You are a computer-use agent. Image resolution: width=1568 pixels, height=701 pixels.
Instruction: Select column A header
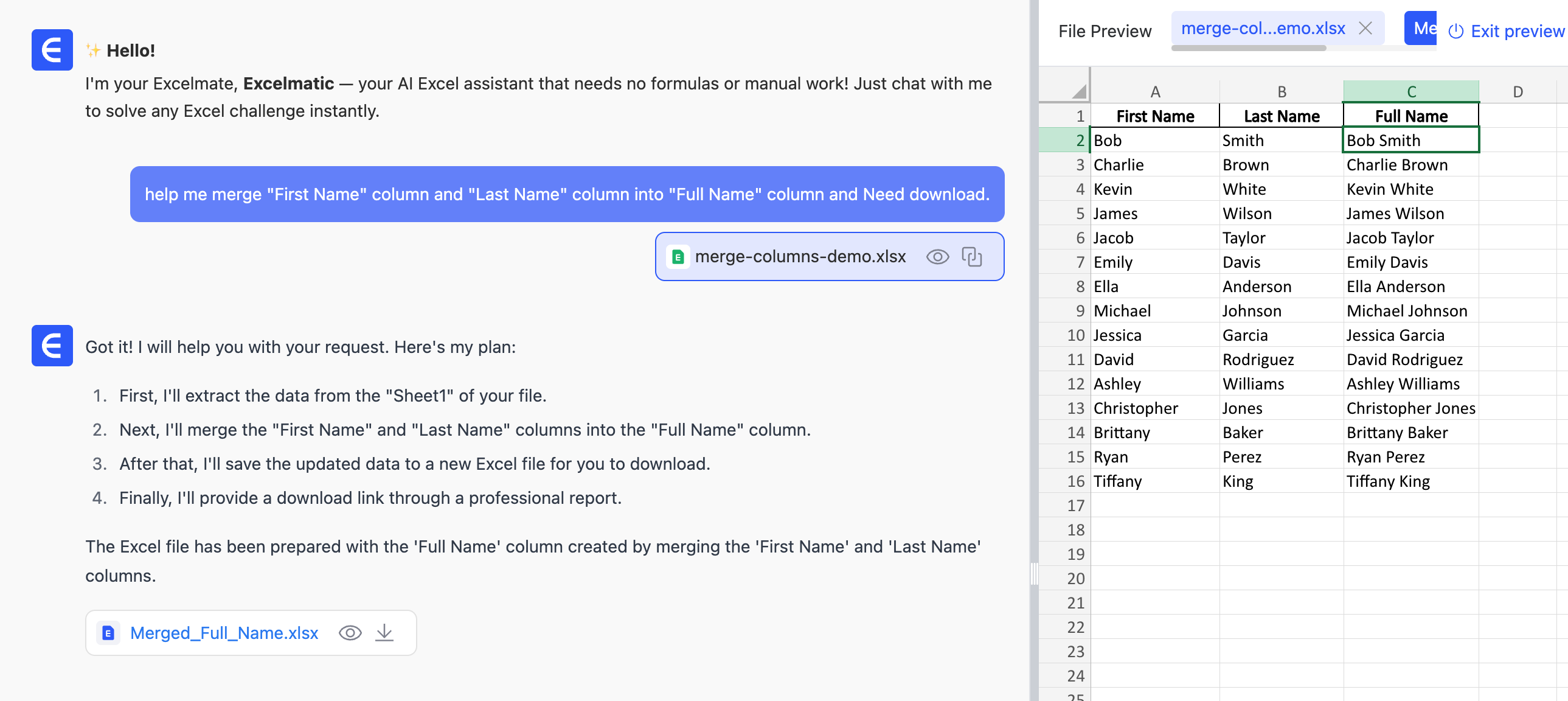click(x=1154, y=91)
